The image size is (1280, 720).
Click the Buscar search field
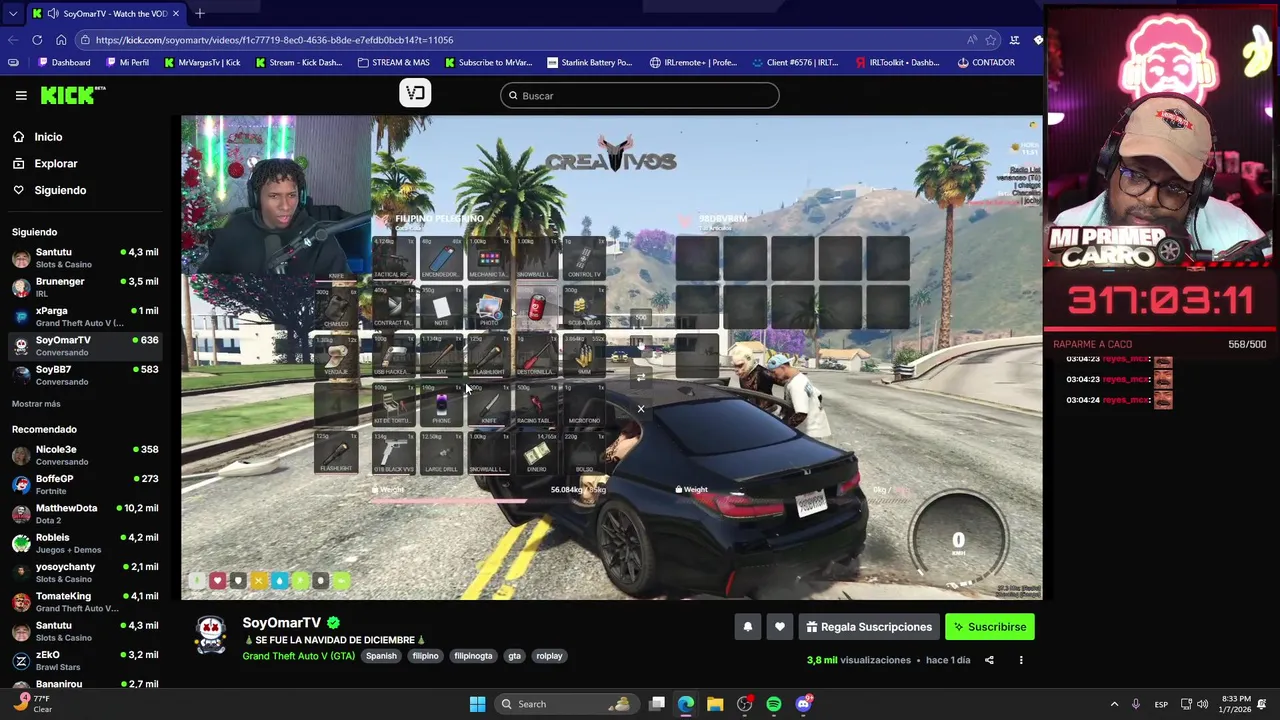[640, 96]
